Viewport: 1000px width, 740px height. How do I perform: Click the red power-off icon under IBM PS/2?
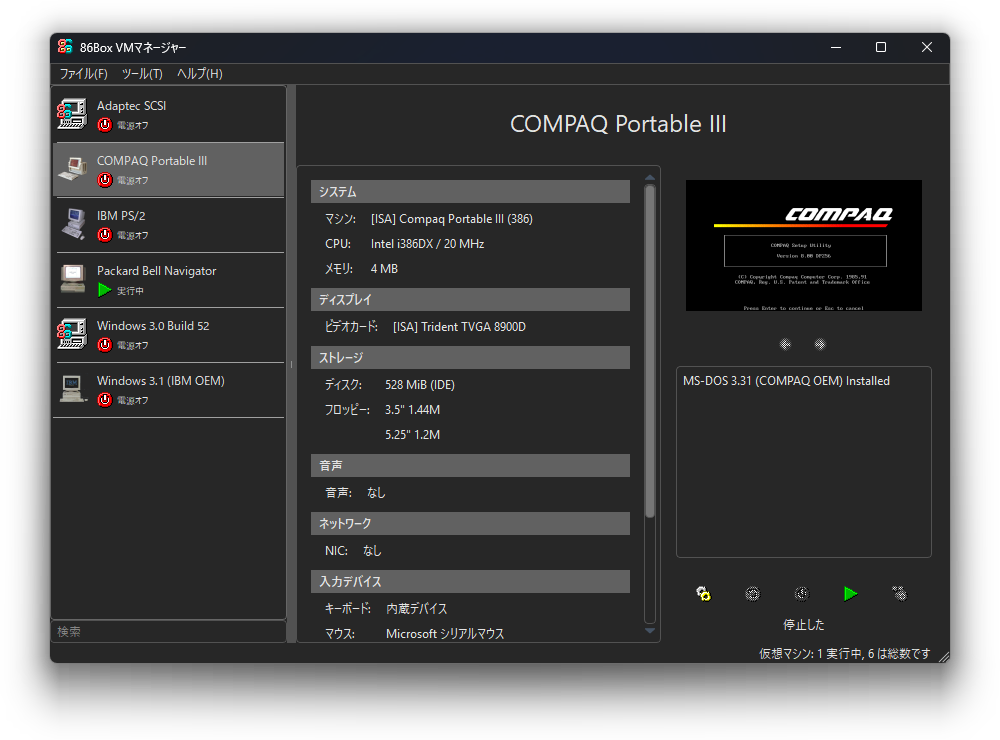click(x=105, y=235)
